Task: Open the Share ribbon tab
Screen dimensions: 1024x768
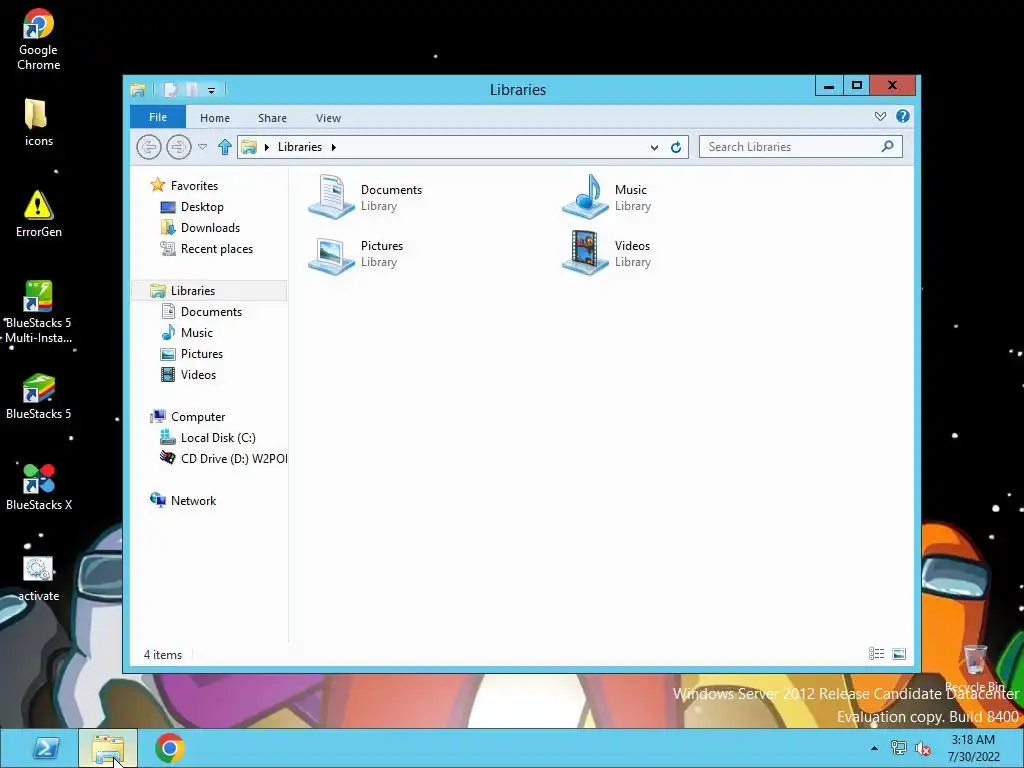Action: (272, 118)
